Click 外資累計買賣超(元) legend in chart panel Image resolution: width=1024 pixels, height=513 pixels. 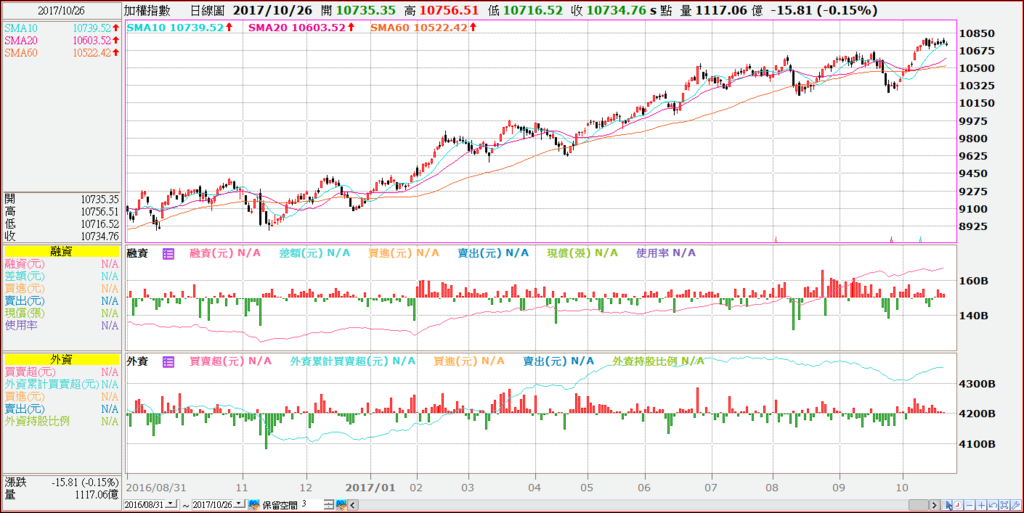click(353, 361)
